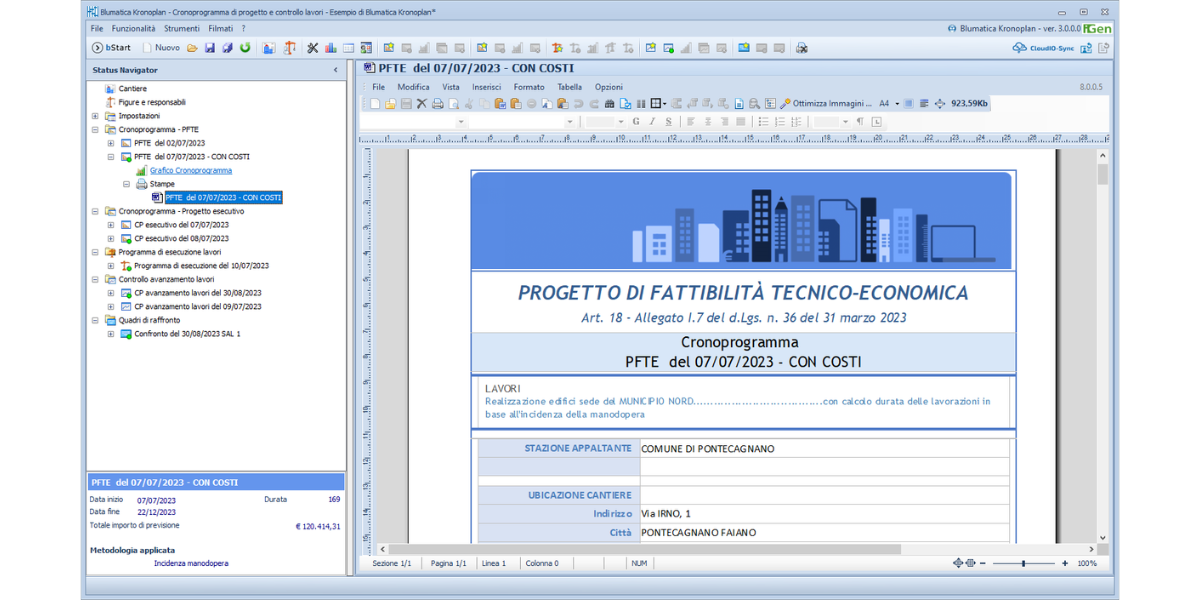
Task: Click the printer icon in editor toolbar
Action: 437,104
